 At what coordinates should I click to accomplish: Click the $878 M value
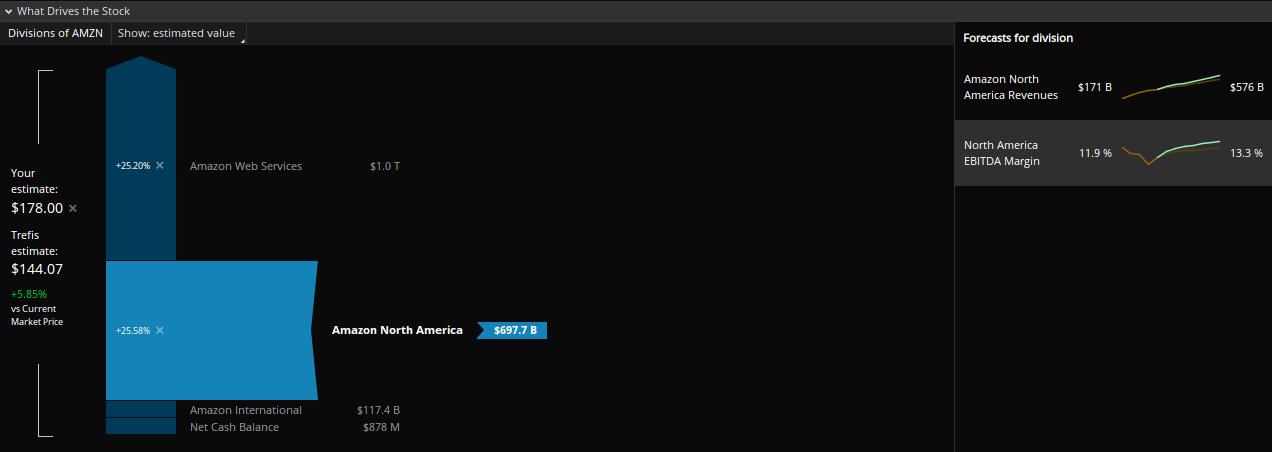(382, 427)
